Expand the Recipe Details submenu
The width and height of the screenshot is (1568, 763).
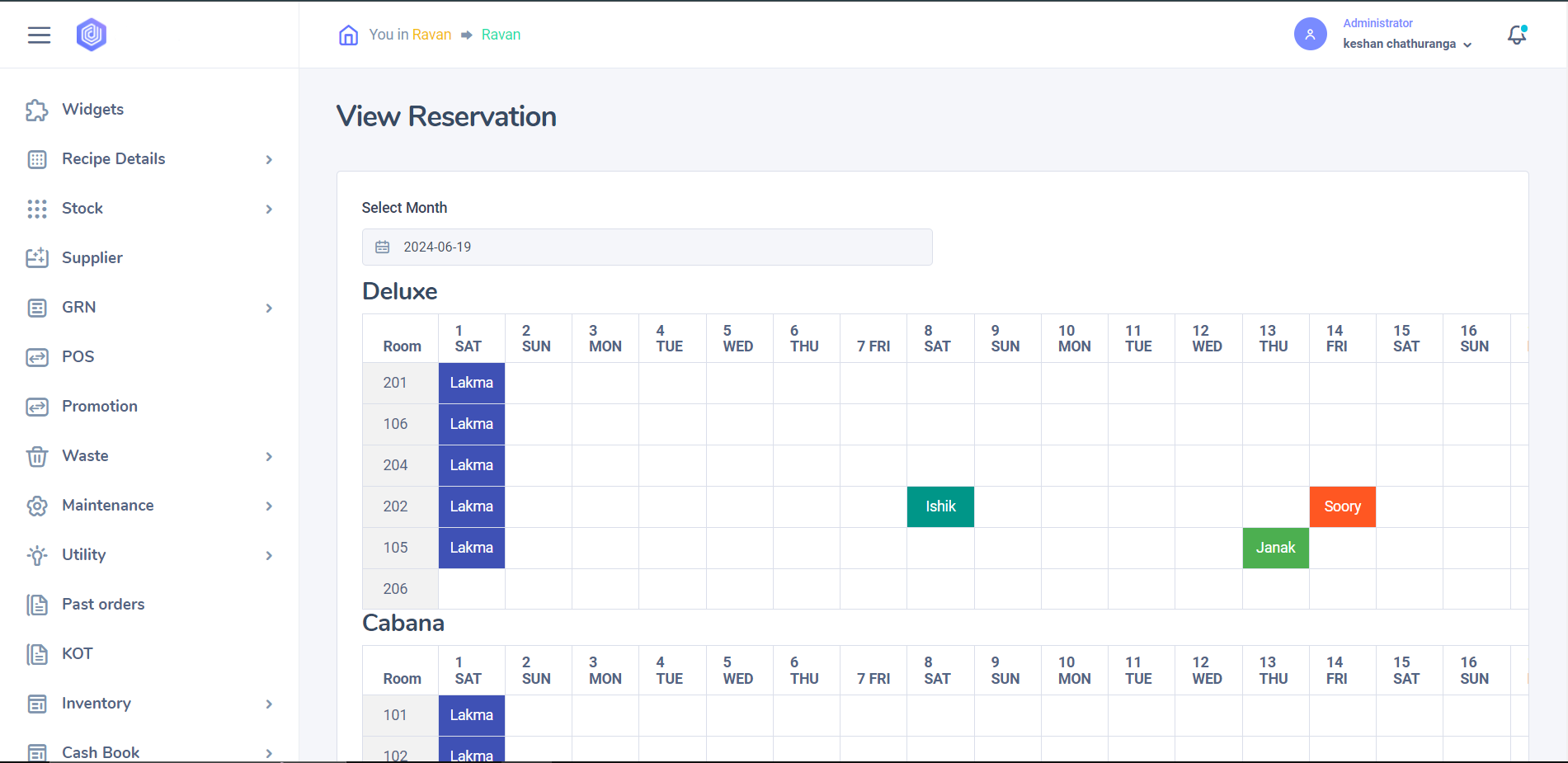(269, 159)
